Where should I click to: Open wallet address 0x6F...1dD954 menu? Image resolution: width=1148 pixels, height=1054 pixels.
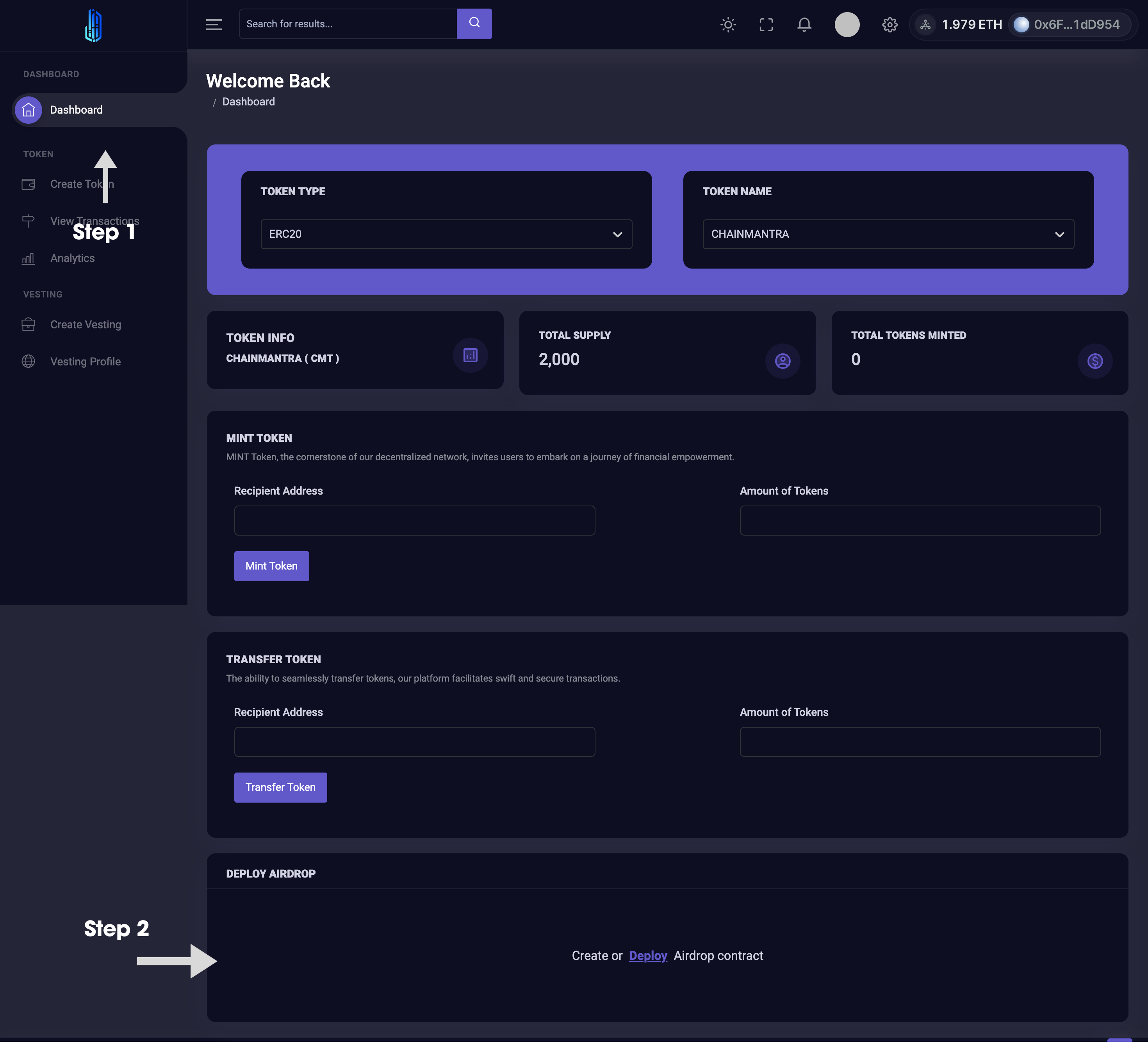(1068, 25)
